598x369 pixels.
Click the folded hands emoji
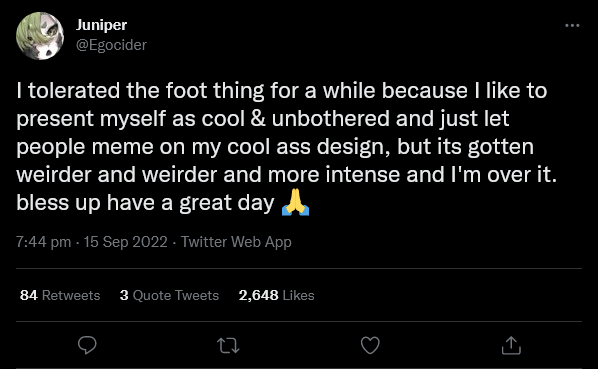point(295,203)
